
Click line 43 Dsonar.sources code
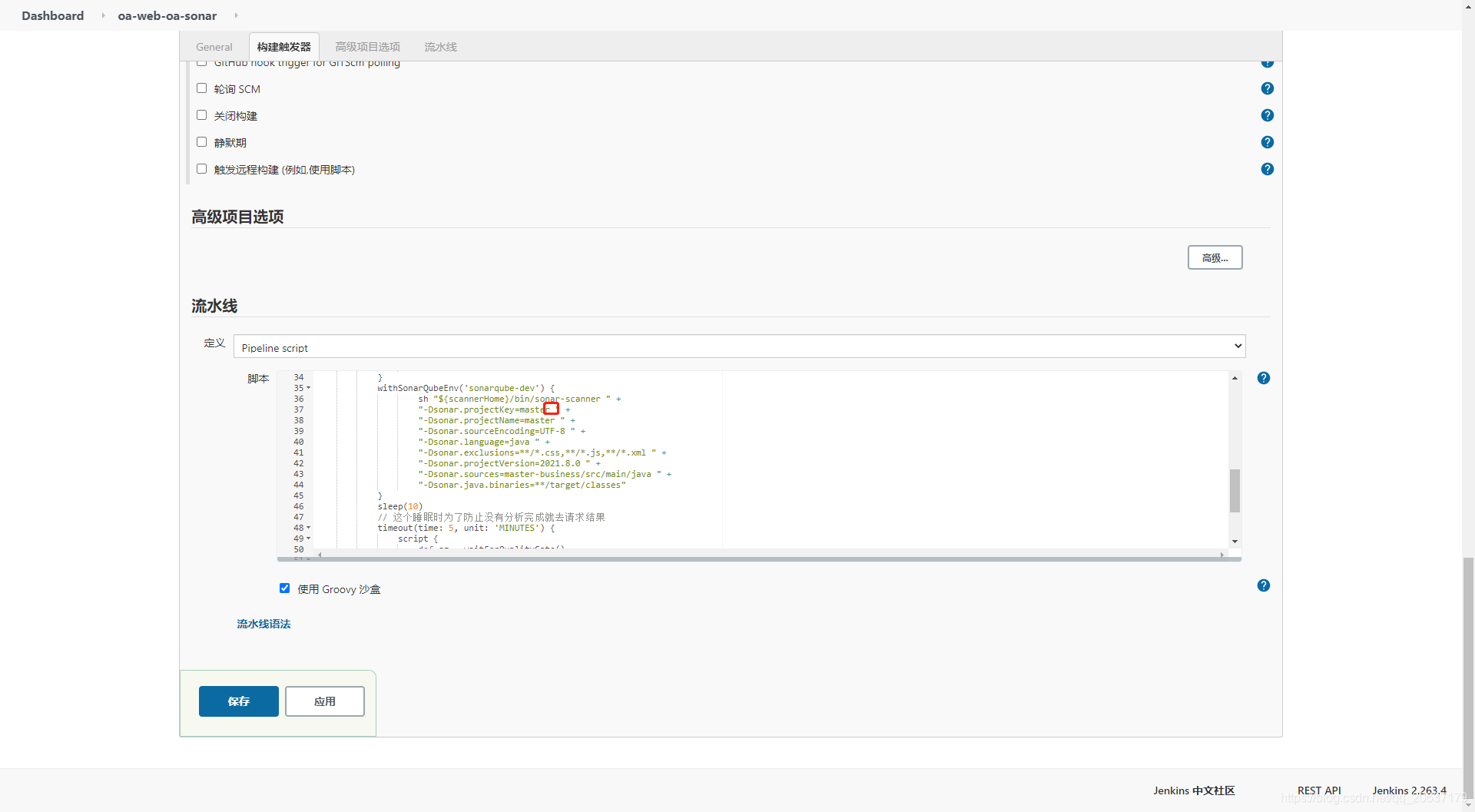tap(545, 474)
